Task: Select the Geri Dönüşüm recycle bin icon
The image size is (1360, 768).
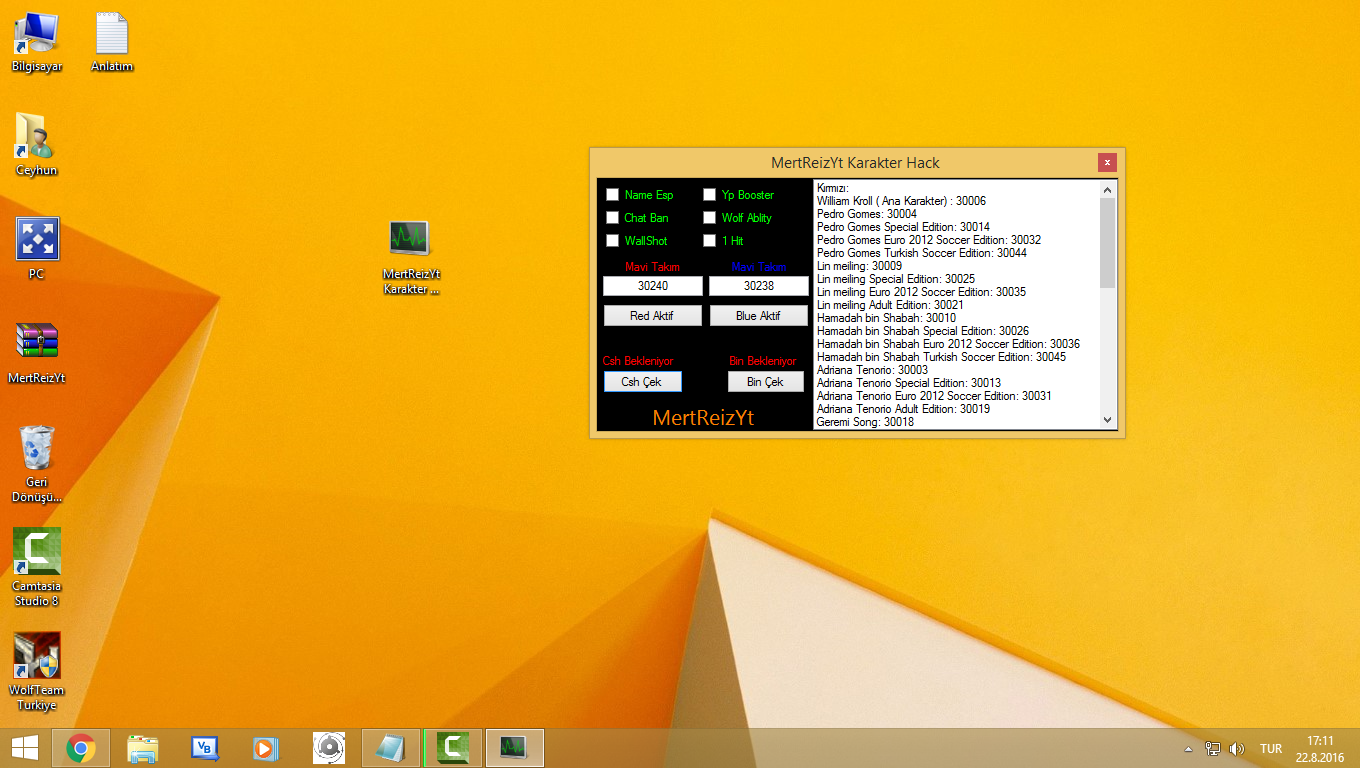Action: tap(37, 464)
